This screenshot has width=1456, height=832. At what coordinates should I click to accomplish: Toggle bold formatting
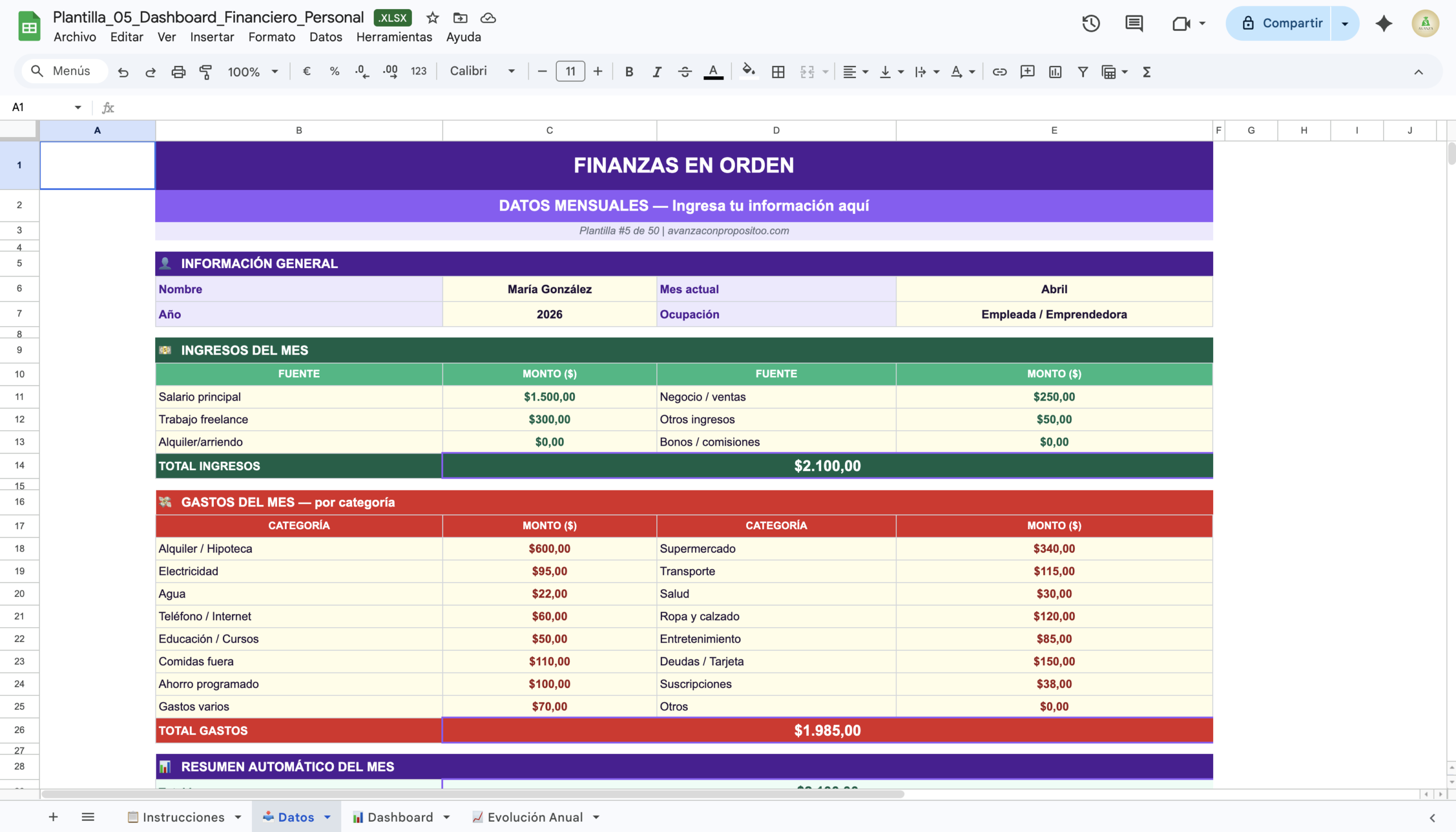click(628, 72)
